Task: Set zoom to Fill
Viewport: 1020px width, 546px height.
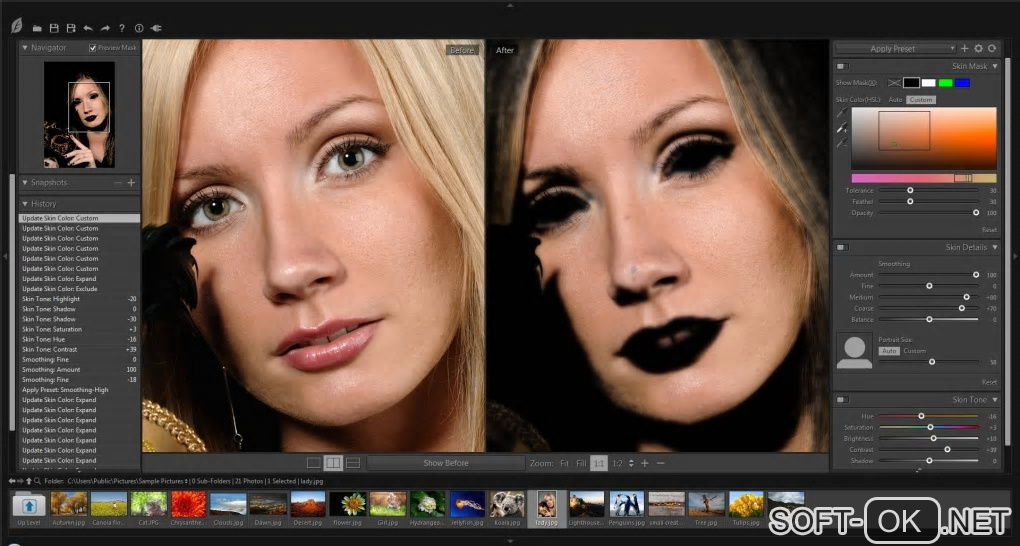Action: click(x=581, y=463)
